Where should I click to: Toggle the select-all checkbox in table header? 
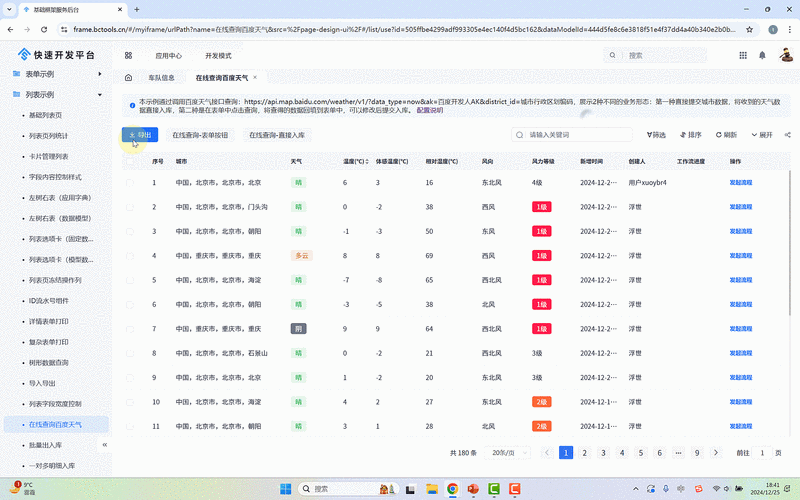click(x=129, y=160)
